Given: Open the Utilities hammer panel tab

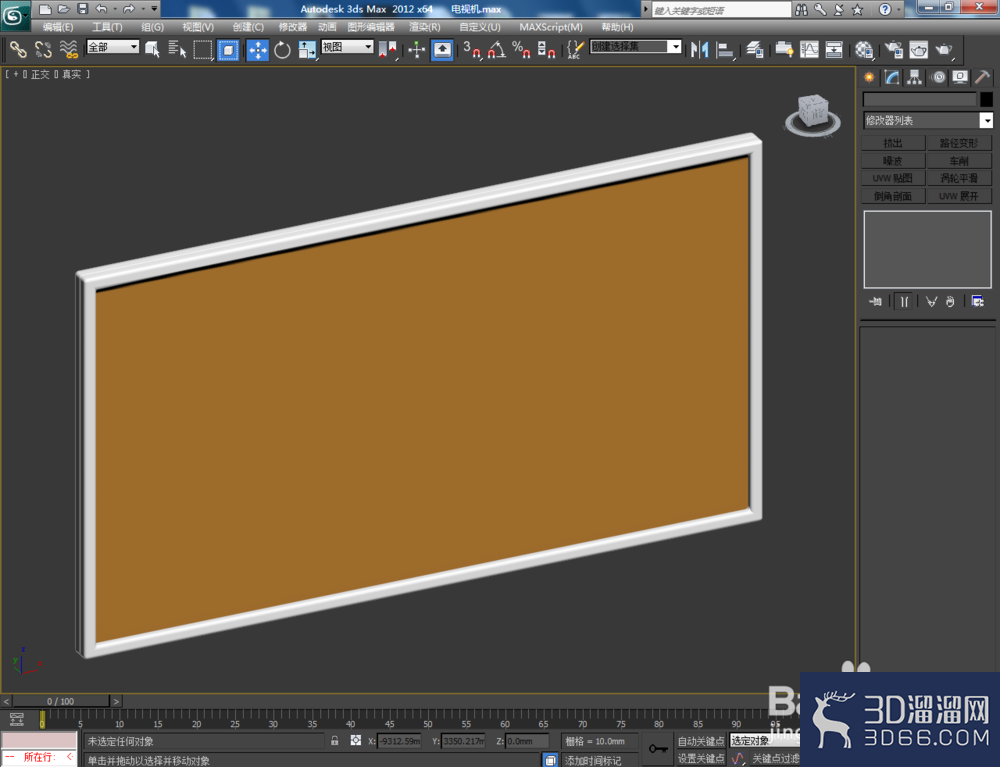Looking at the screenshot, I should click(x=982, y=78).
